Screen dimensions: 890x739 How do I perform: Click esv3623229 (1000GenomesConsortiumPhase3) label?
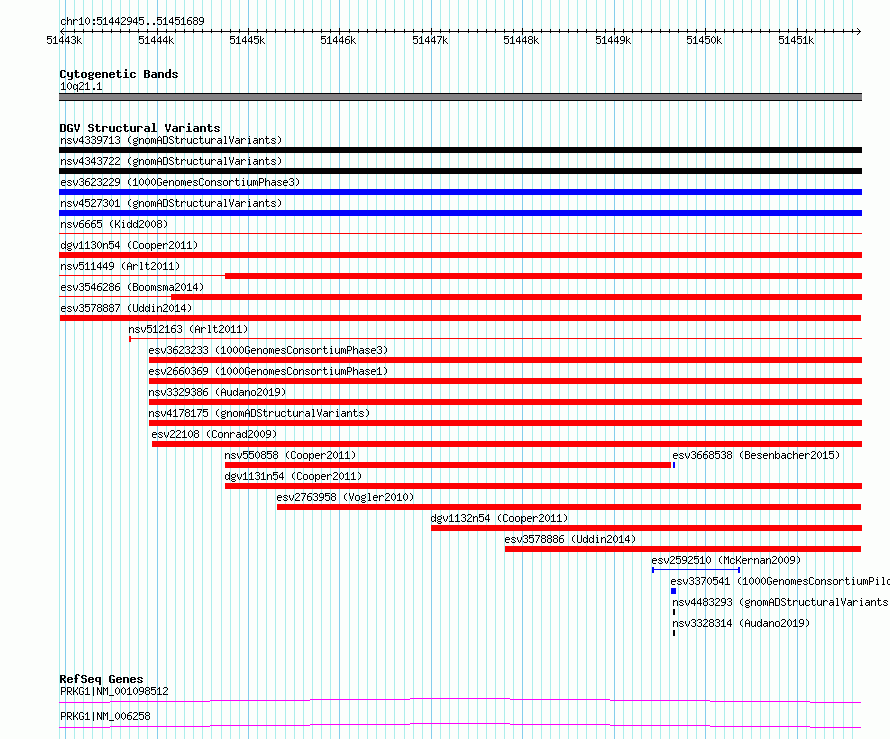click(180, 182)
